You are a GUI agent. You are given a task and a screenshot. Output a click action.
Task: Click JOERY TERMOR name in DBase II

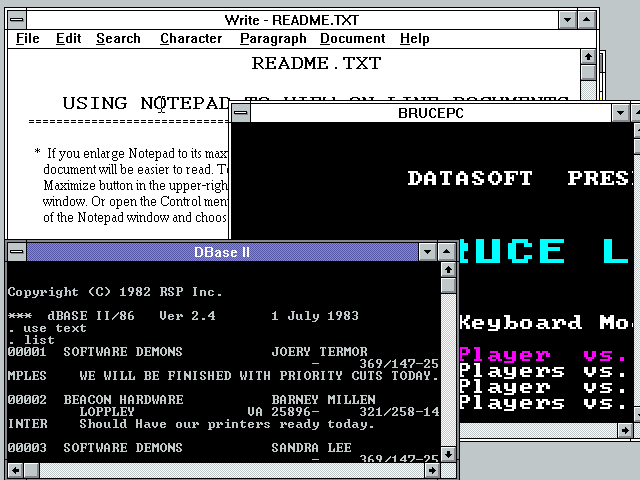click(320, 352)
